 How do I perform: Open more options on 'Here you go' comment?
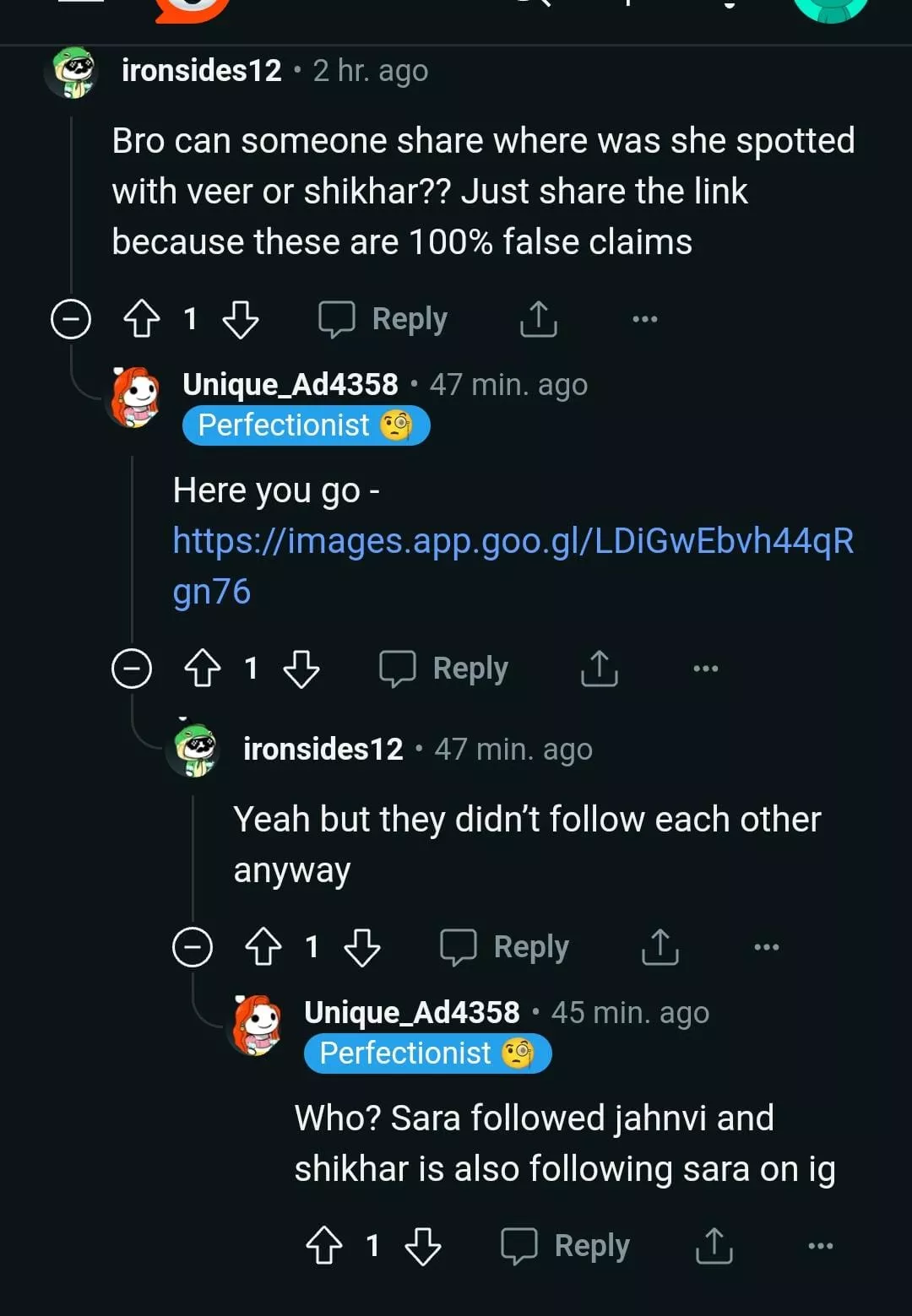pyautogui.click(x=706, y=669)
